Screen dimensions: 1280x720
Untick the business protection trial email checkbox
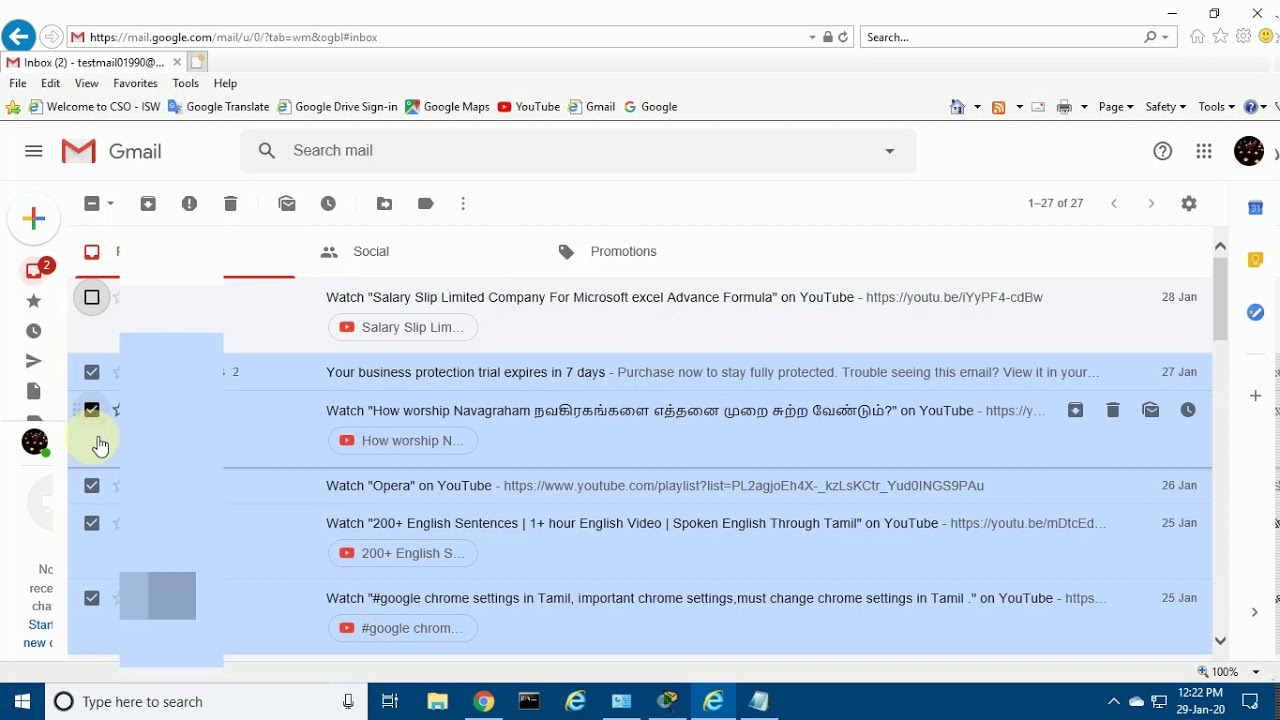[x=92, y=372]
